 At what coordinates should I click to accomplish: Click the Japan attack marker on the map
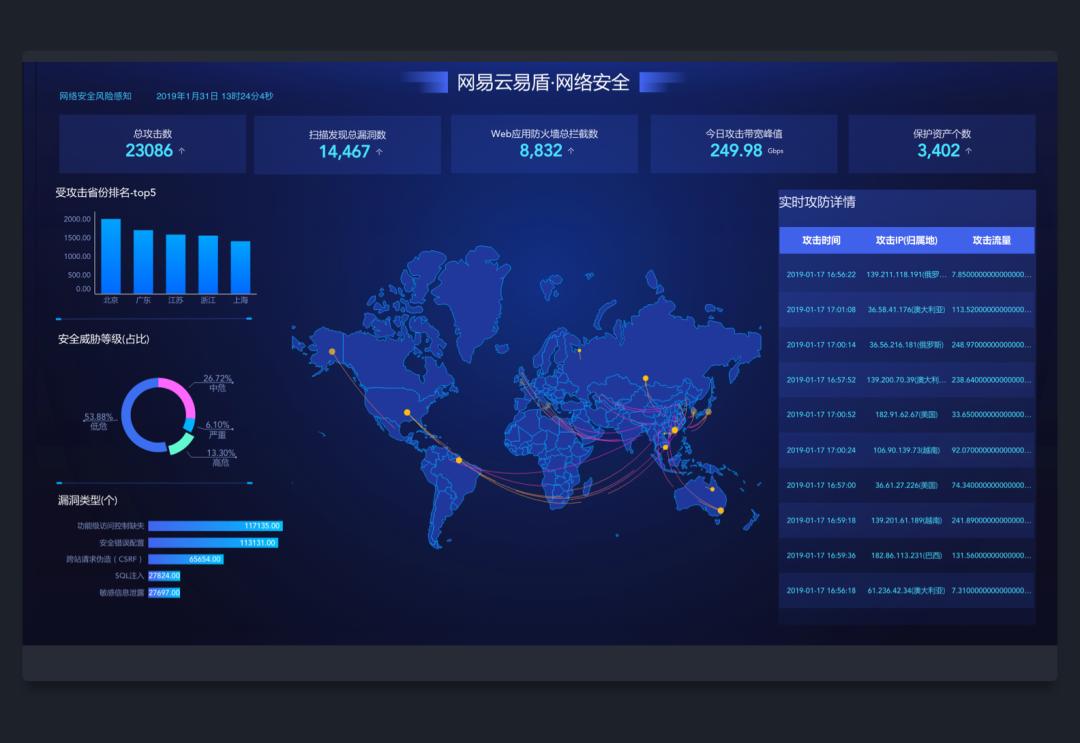point(708,412)
